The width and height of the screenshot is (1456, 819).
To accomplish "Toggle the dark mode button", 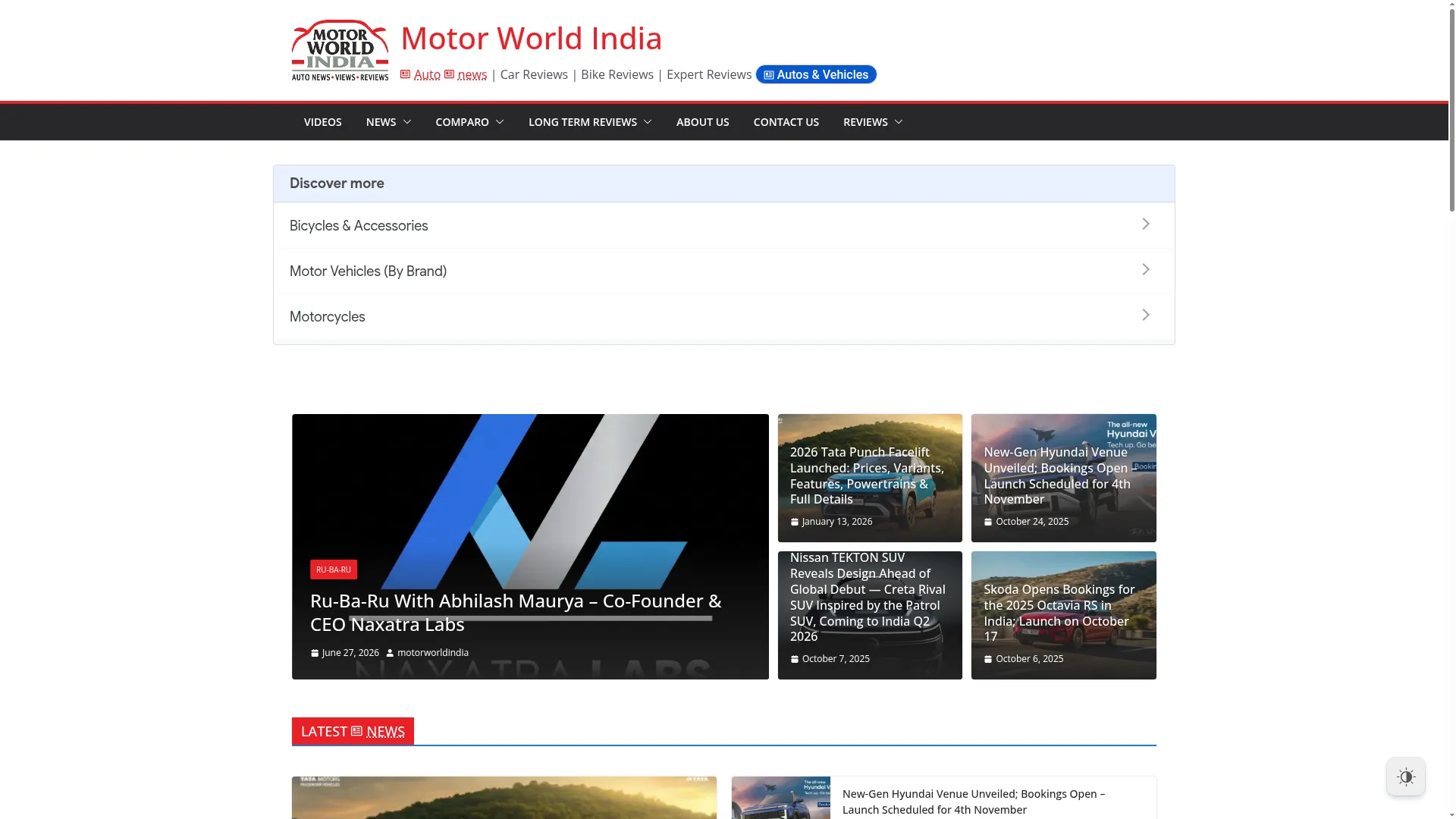I will 1406,777.
